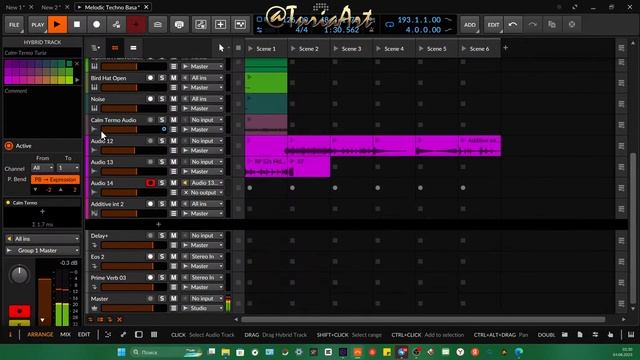Adjust Master track volume fader
Viewport: 640px width, 360px height.
click(x=134, y=308)
